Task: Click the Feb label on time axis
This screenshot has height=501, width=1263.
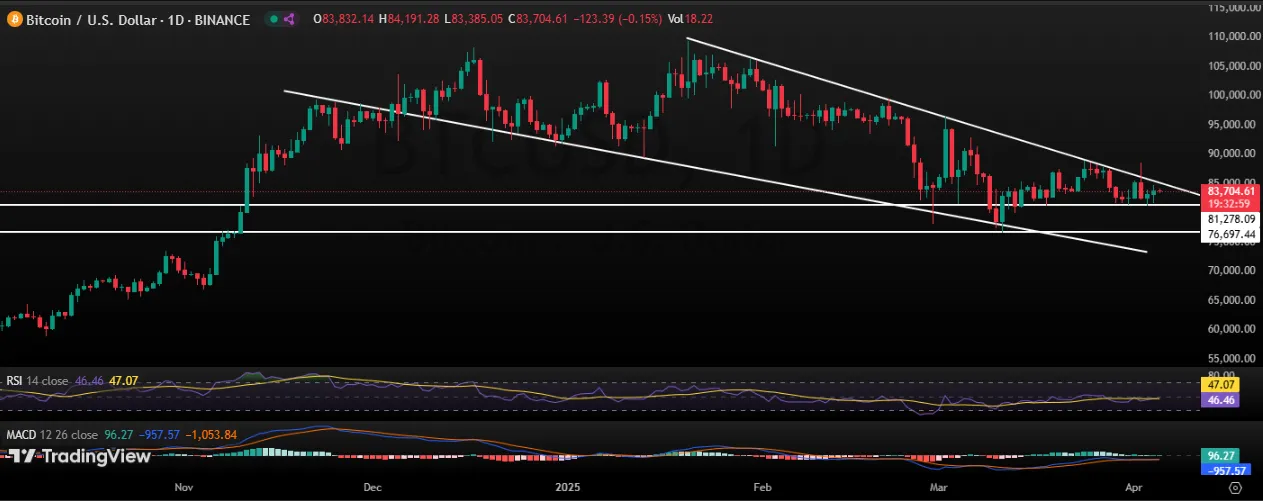Action: point(762,487)
